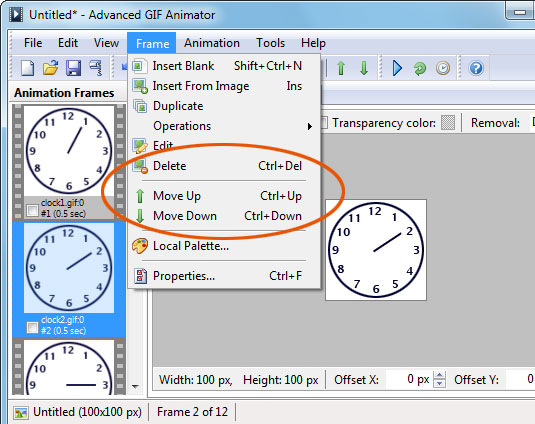Select Move Up menu entry
This screenshot has width=535, height=424.
[225, 196]
